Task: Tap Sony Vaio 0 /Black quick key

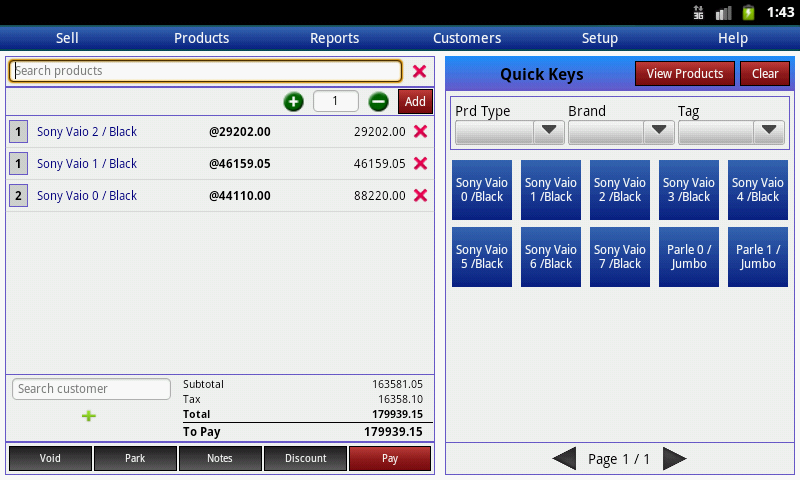Action: (x=482, y=190)
